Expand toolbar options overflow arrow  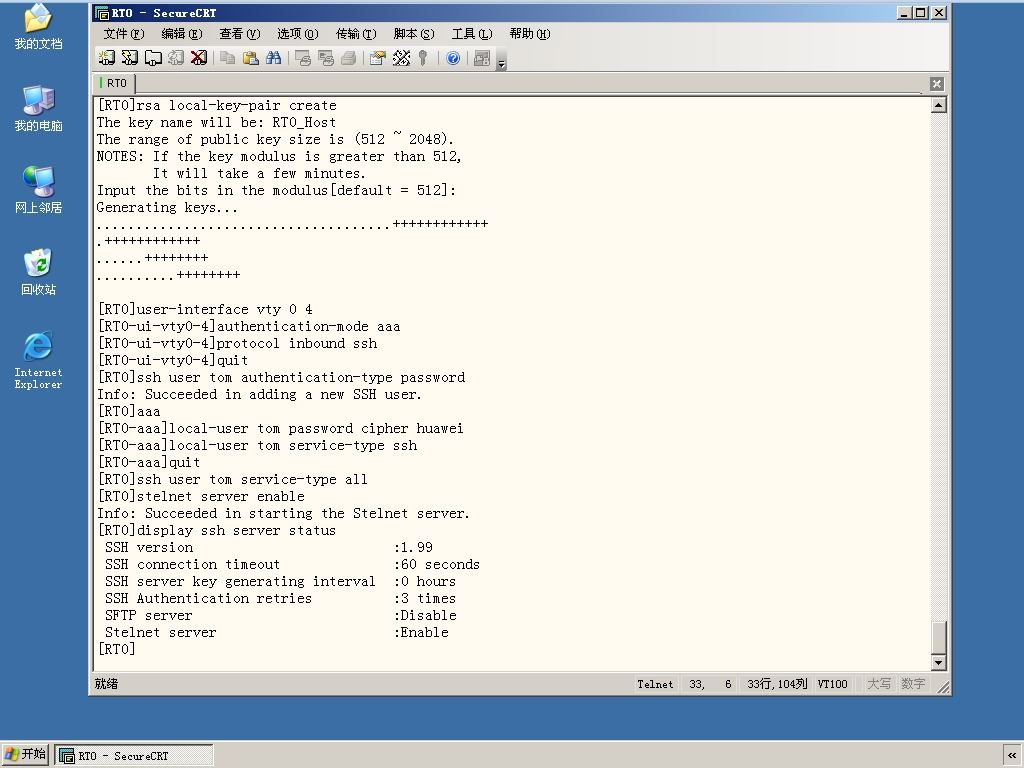click(502, 62)
